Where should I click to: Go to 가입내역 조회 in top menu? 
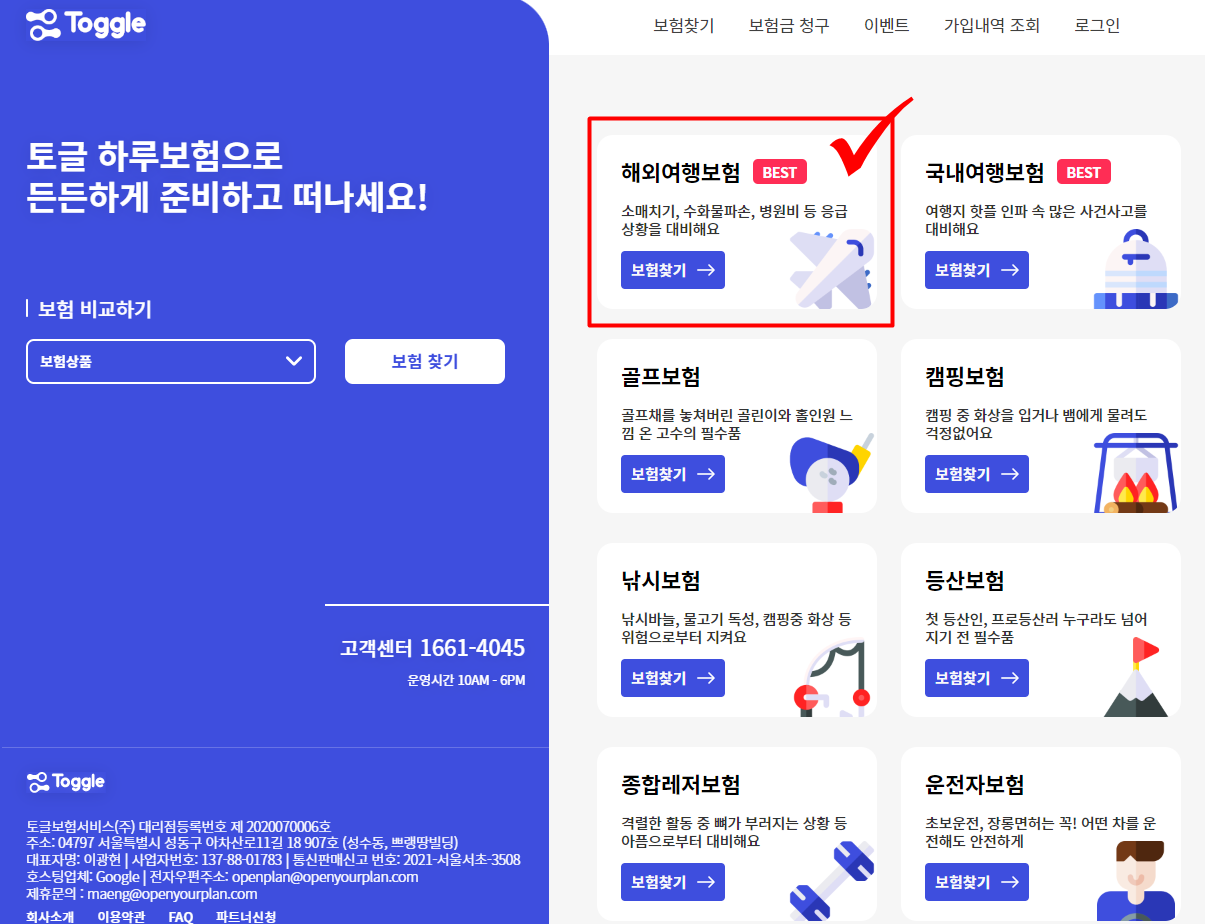[x=992, y=26]
